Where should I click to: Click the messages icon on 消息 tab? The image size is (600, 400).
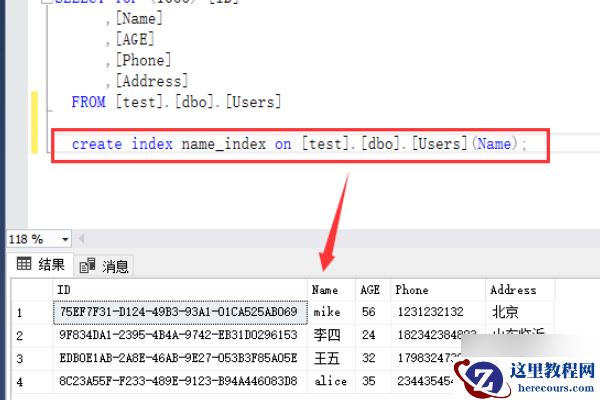87,265
